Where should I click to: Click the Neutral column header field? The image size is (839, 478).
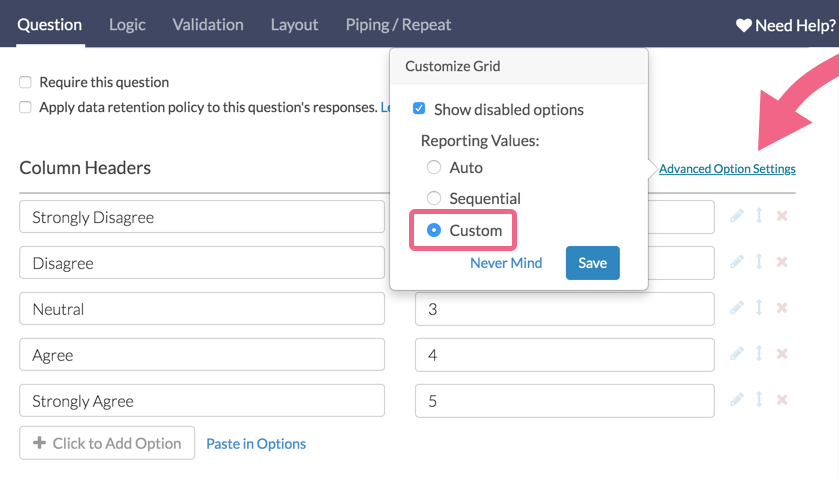(x=202, y=309)
